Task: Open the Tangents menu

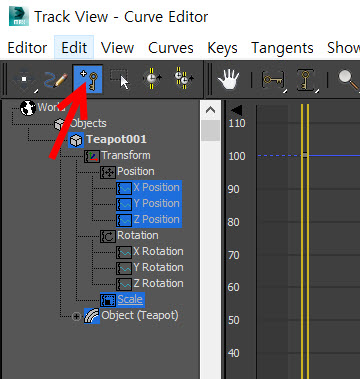Action: pyautogui.click(x=282, y=48)
